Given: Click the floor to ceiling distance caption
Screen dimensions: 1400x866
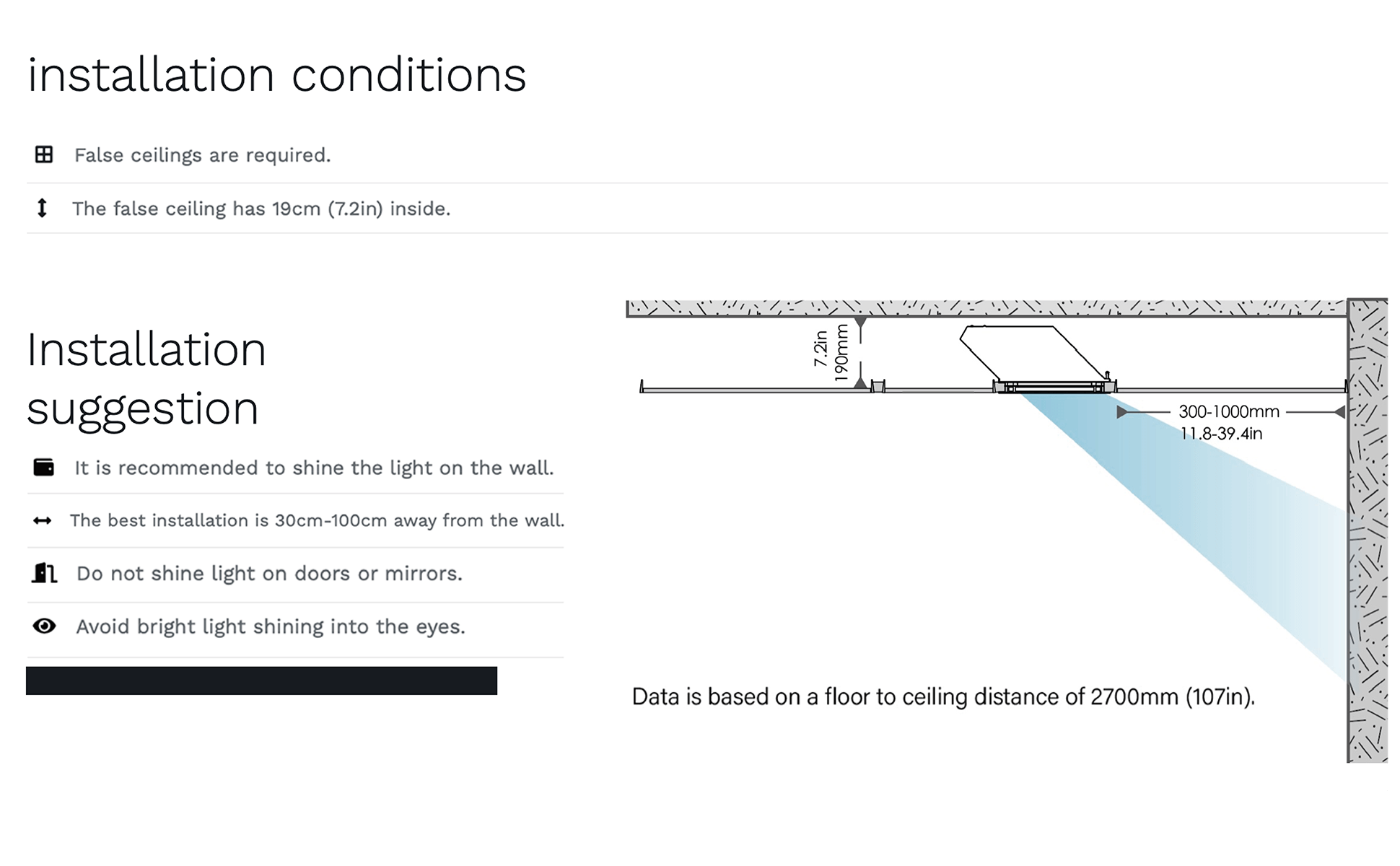Looking at the screenshot, I should click(x=943, y=697).
